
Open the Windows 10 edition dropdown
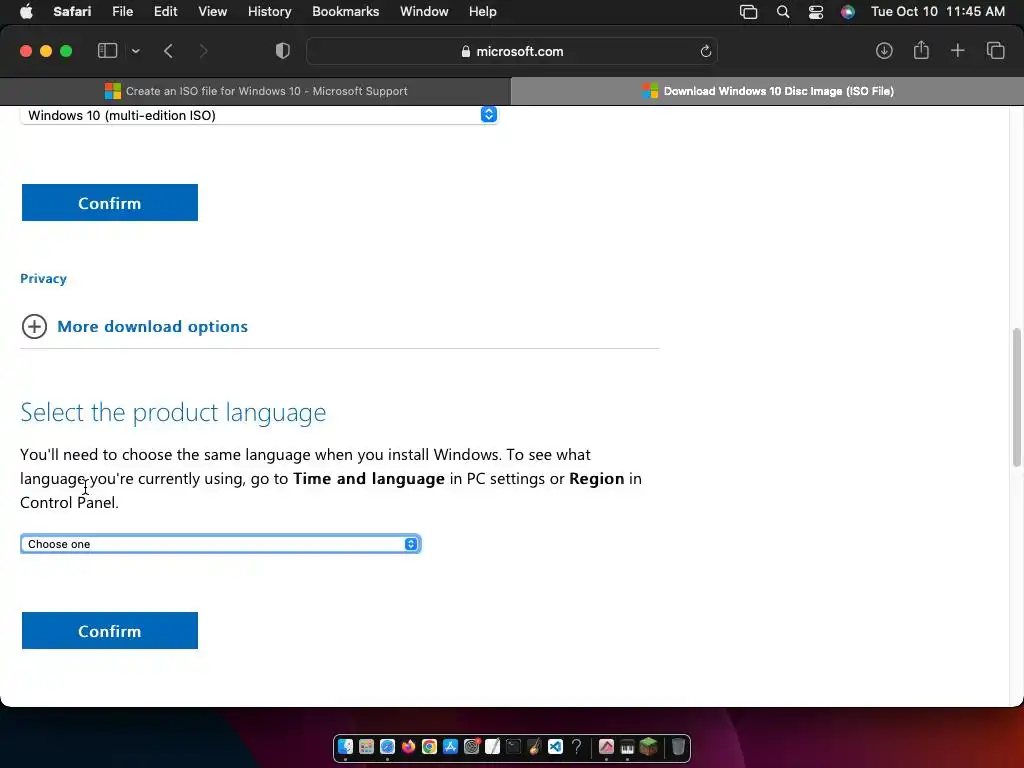259,115
